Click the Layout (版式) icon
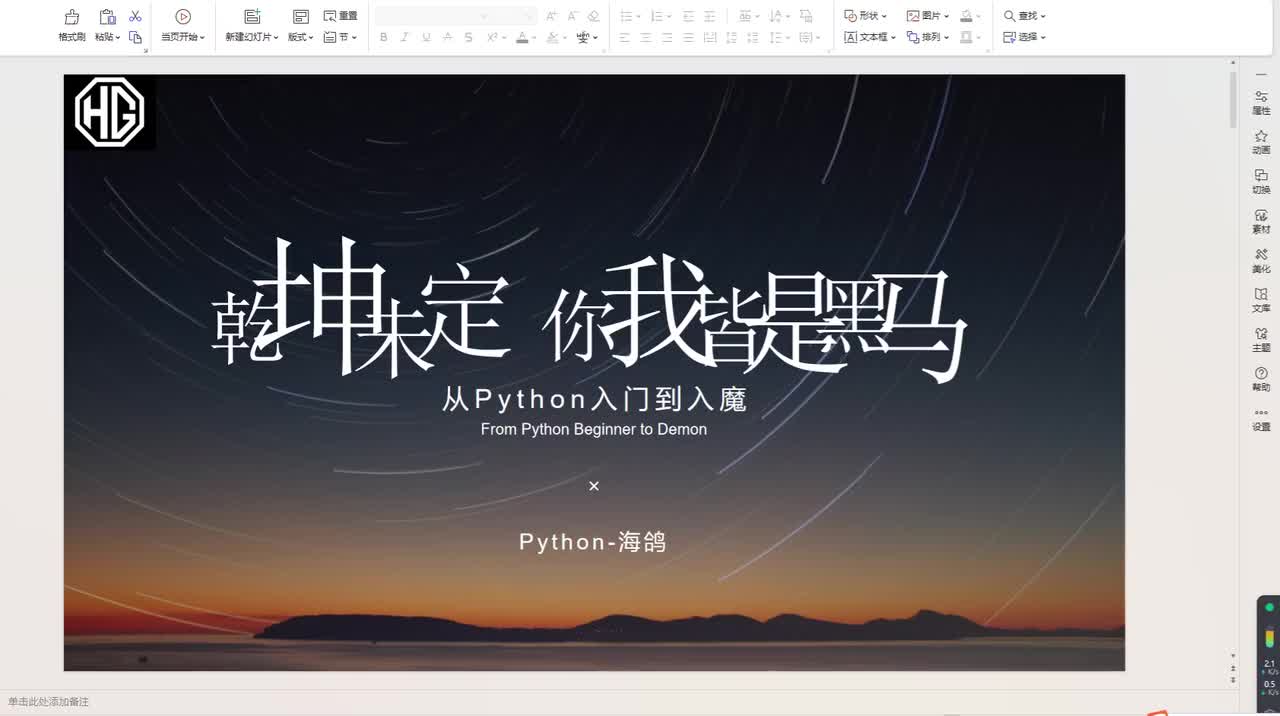This screenshot has width=1280, height=716. 300,17
